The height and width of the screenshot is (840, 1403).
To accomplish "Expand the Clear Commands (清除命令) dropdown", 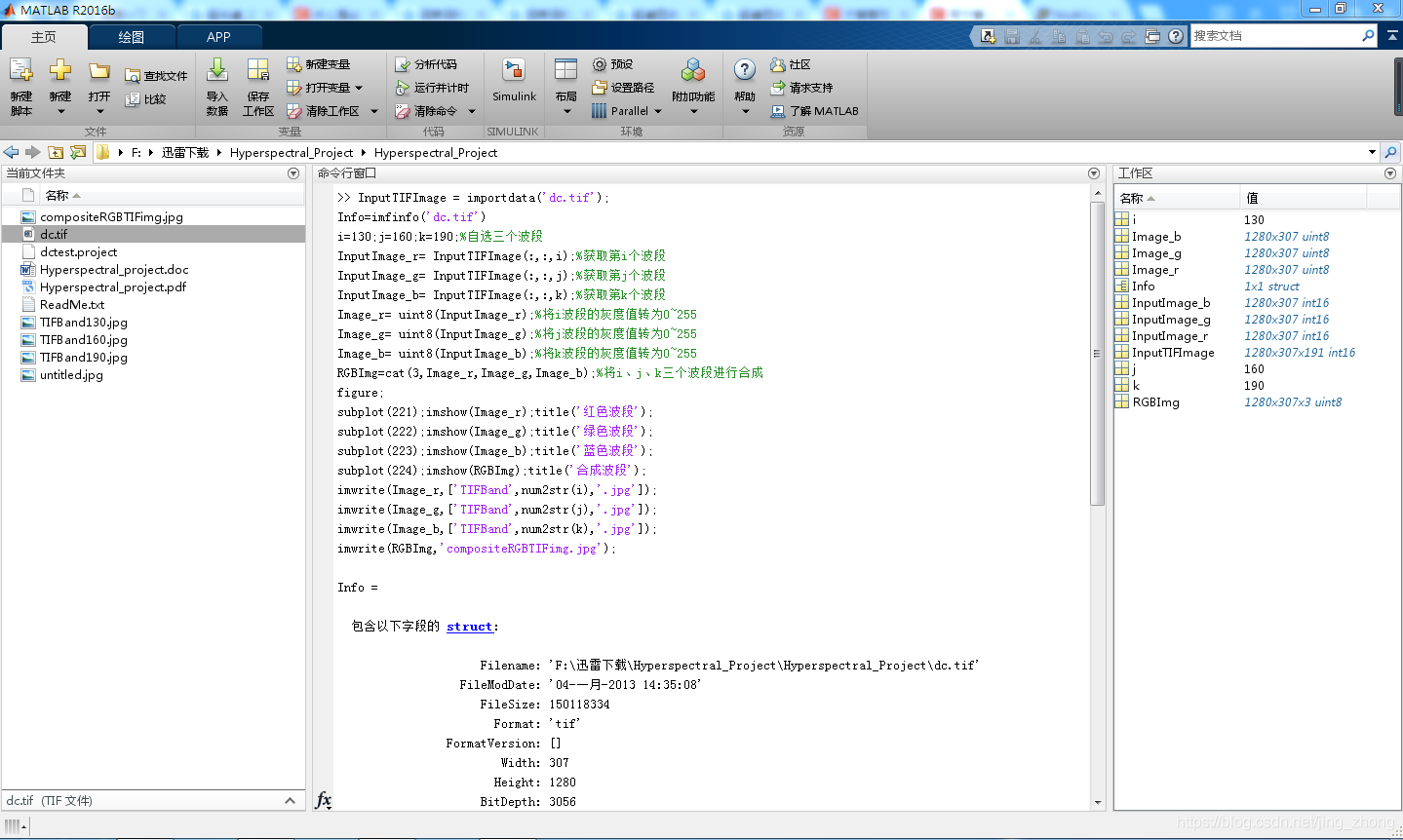I will (x=472, y=111).
